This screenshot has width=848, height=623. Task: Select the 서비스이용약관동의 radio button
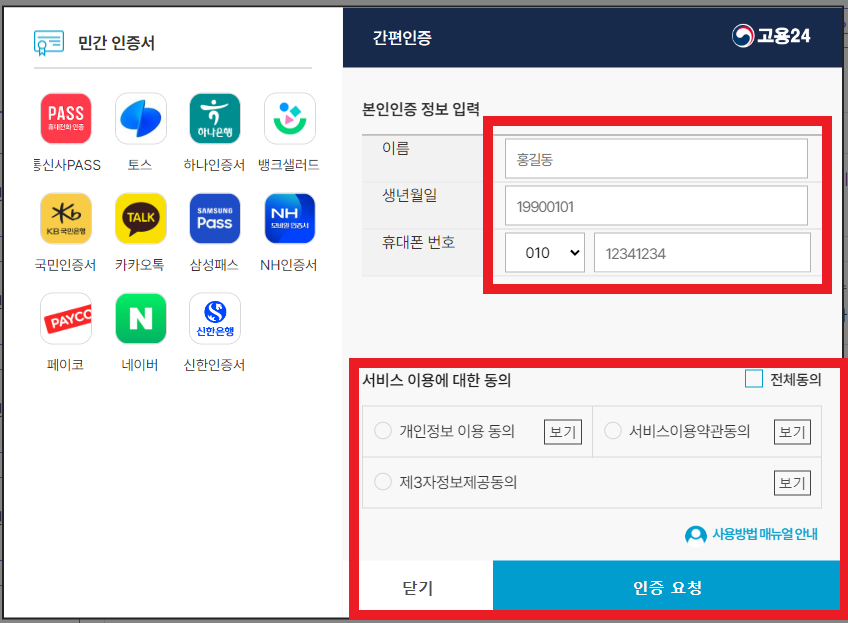(x=613, y=431)
